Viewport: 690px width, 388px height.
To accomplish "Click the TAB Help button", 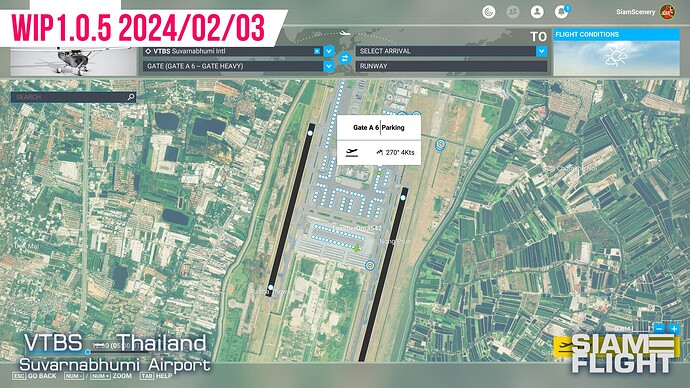I will click(x=156, y=376).
